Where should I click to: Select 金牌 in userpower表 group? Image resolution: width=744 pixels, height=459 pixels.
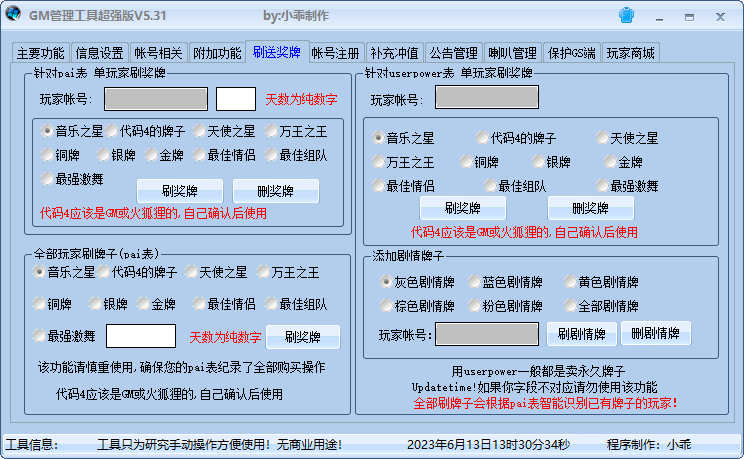click(624, 162)
